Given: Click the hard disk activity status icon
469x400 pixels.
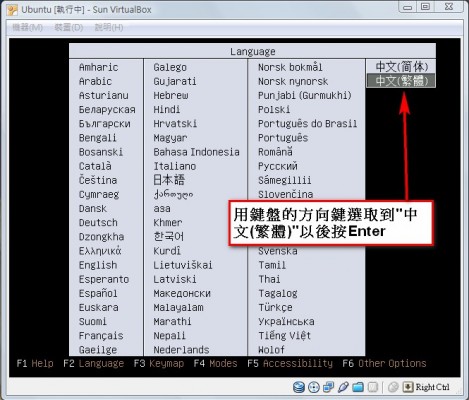Looking at the screenshot, I should pyautogui.click(x=299, y=387).
